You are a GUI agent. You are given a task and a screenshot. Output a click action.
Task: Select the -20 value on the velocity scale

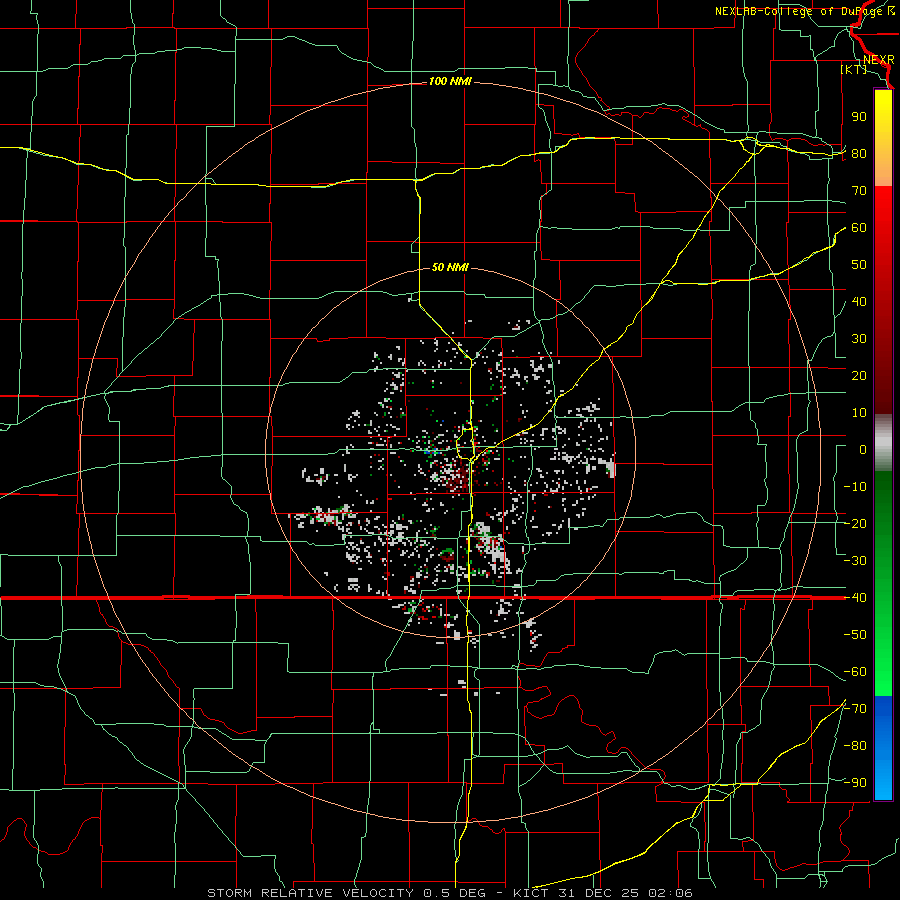click(855, 523)
